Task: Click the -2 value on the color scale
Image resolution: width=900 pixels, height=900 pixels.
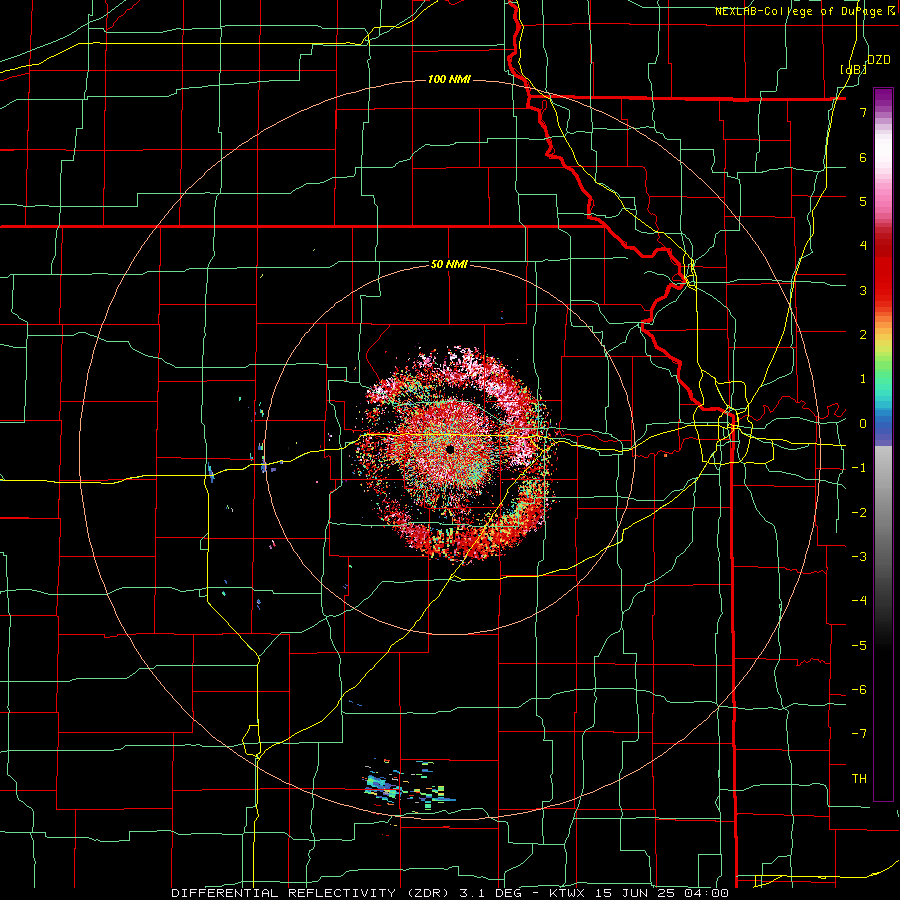Action: (x=859, y=513)
